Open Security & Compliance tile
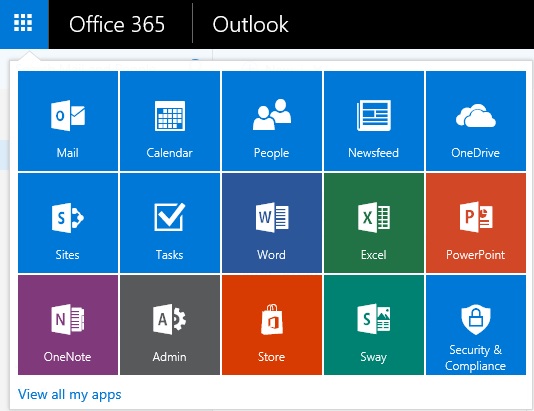 tap(476, 325)
